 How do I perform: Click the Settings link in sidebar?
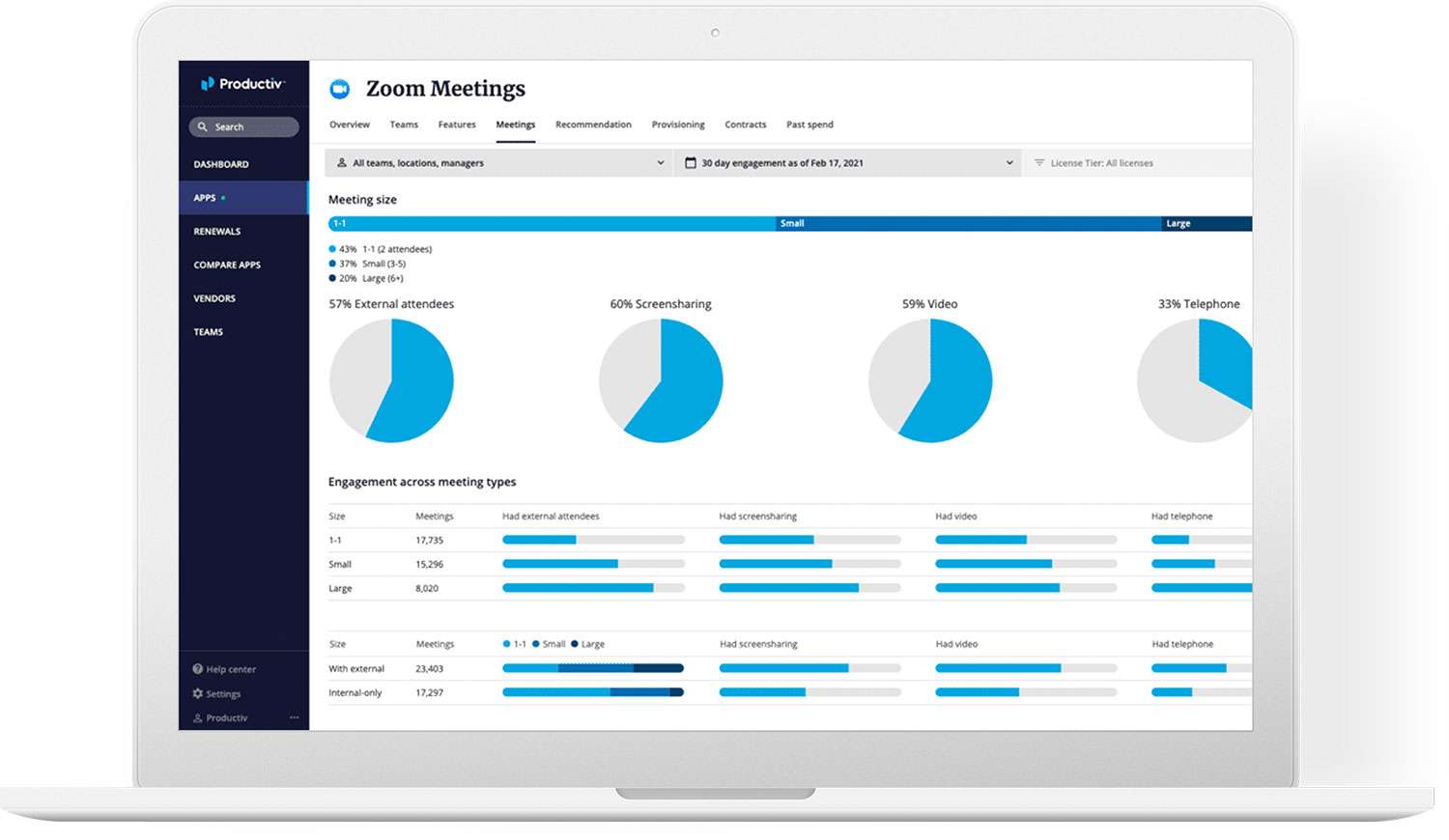click(x=223, y=694)
